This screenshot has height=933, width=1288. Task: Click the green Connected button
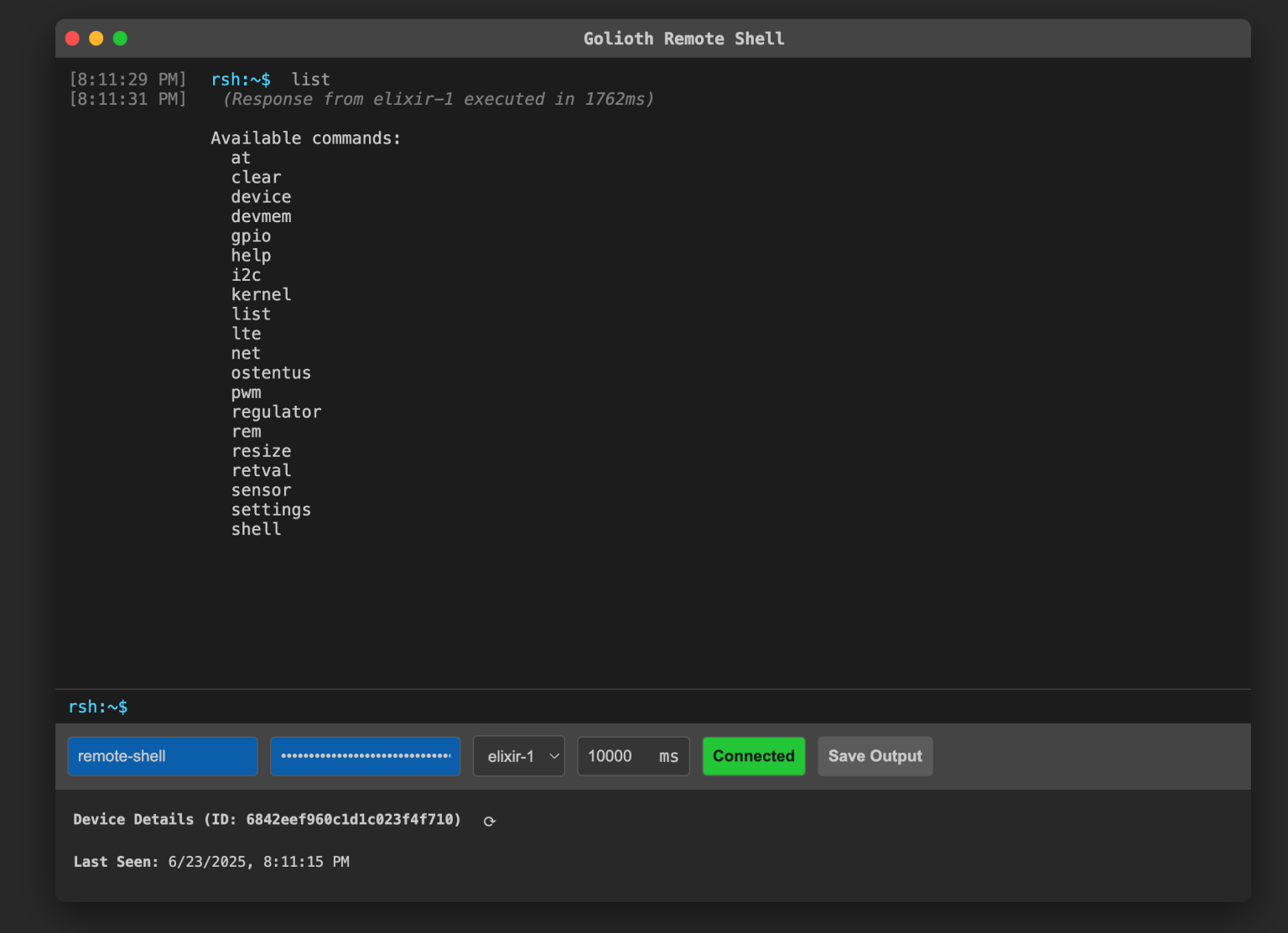(x=753, y=755)
